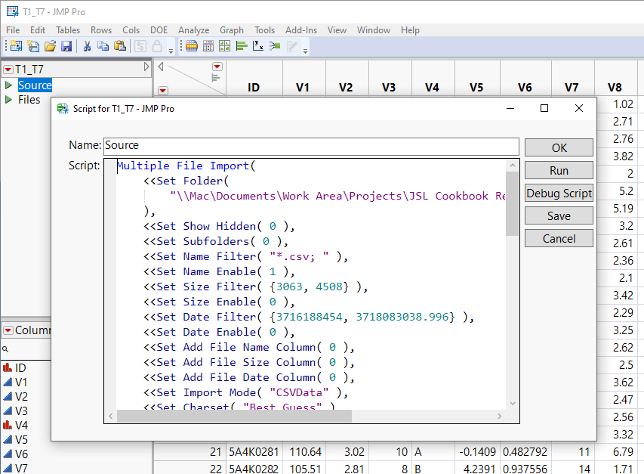Click the OK button in script dialog
Image resolution: width=644 pixels, height=474 pixels.
click(558, 148)
